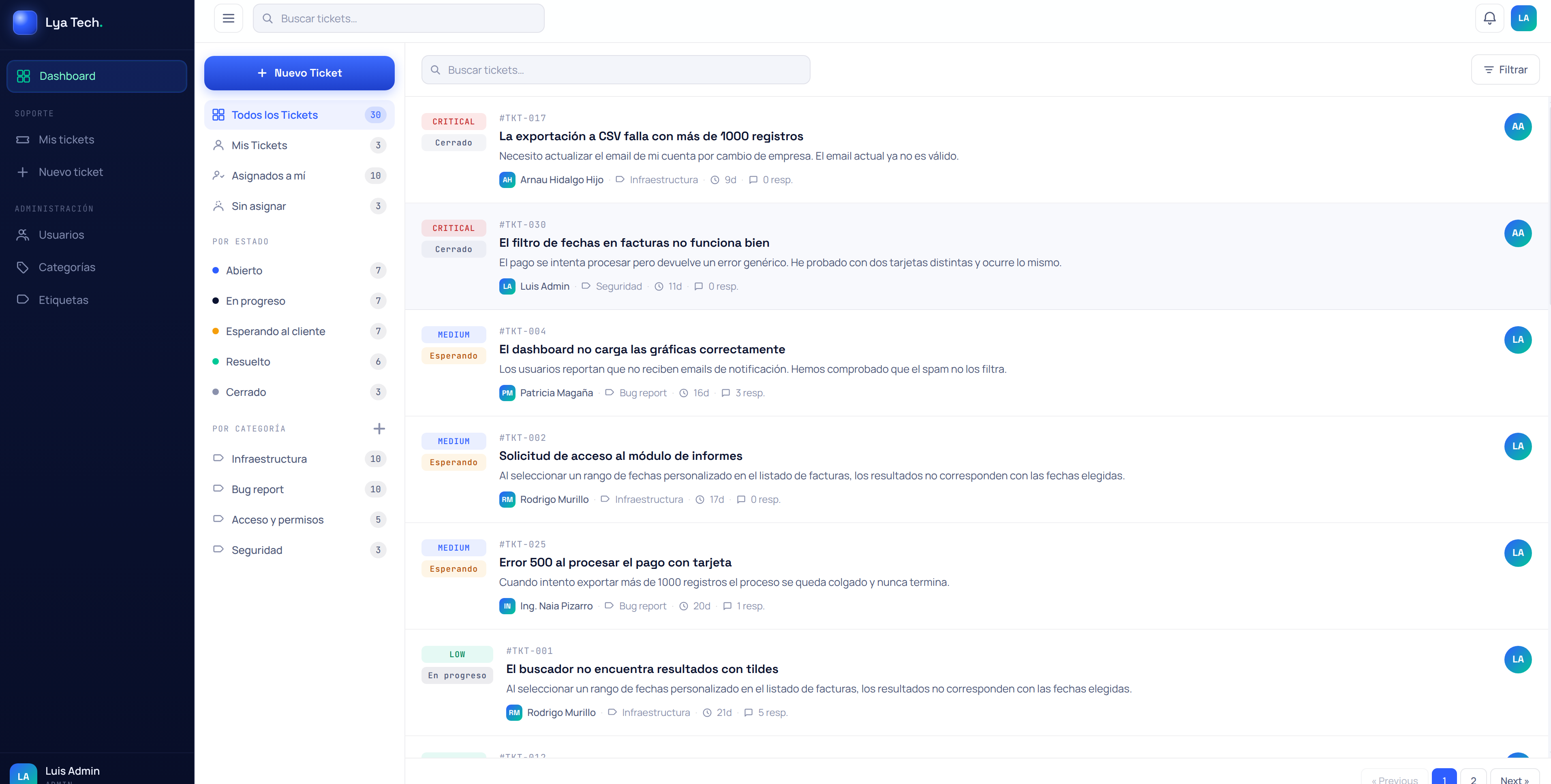Filter by Resuelto status
The image size is (1551, 784).
click(x=299, y=362)
